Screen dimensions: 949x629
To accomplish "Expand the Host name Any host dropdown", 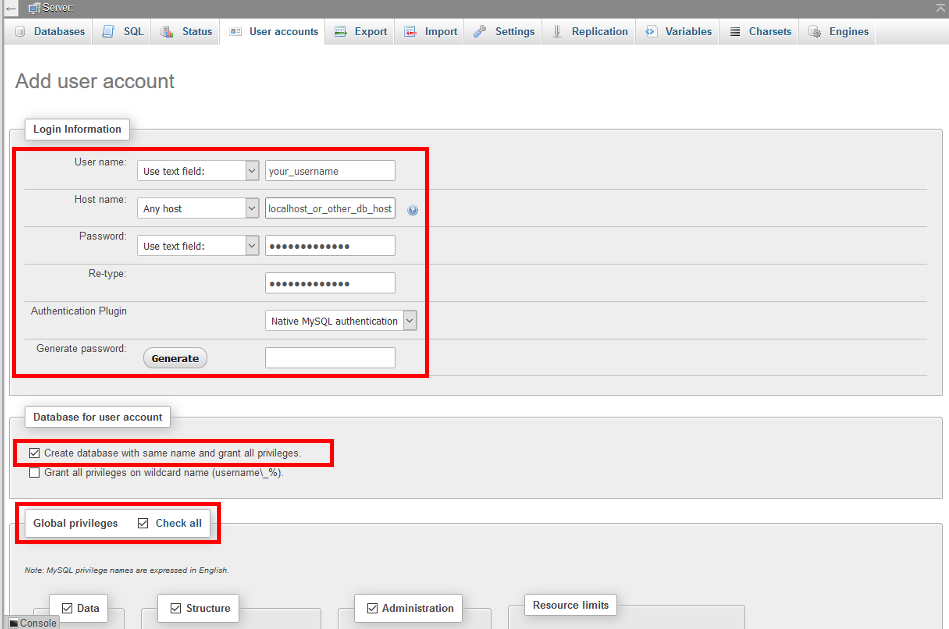I will (x=198, y=209).
